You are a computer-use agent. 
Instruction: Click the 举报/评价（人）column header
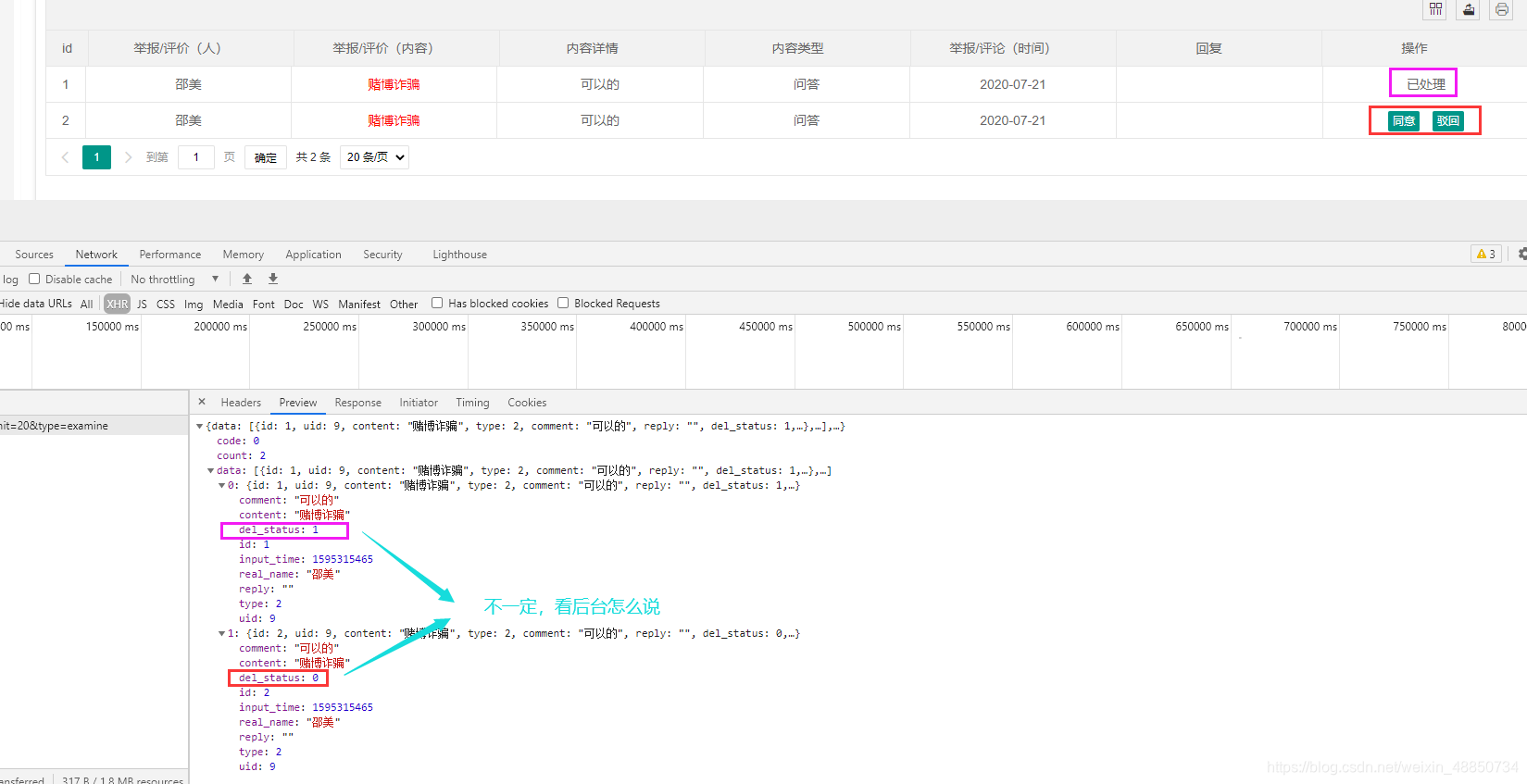tap(191, 48)
